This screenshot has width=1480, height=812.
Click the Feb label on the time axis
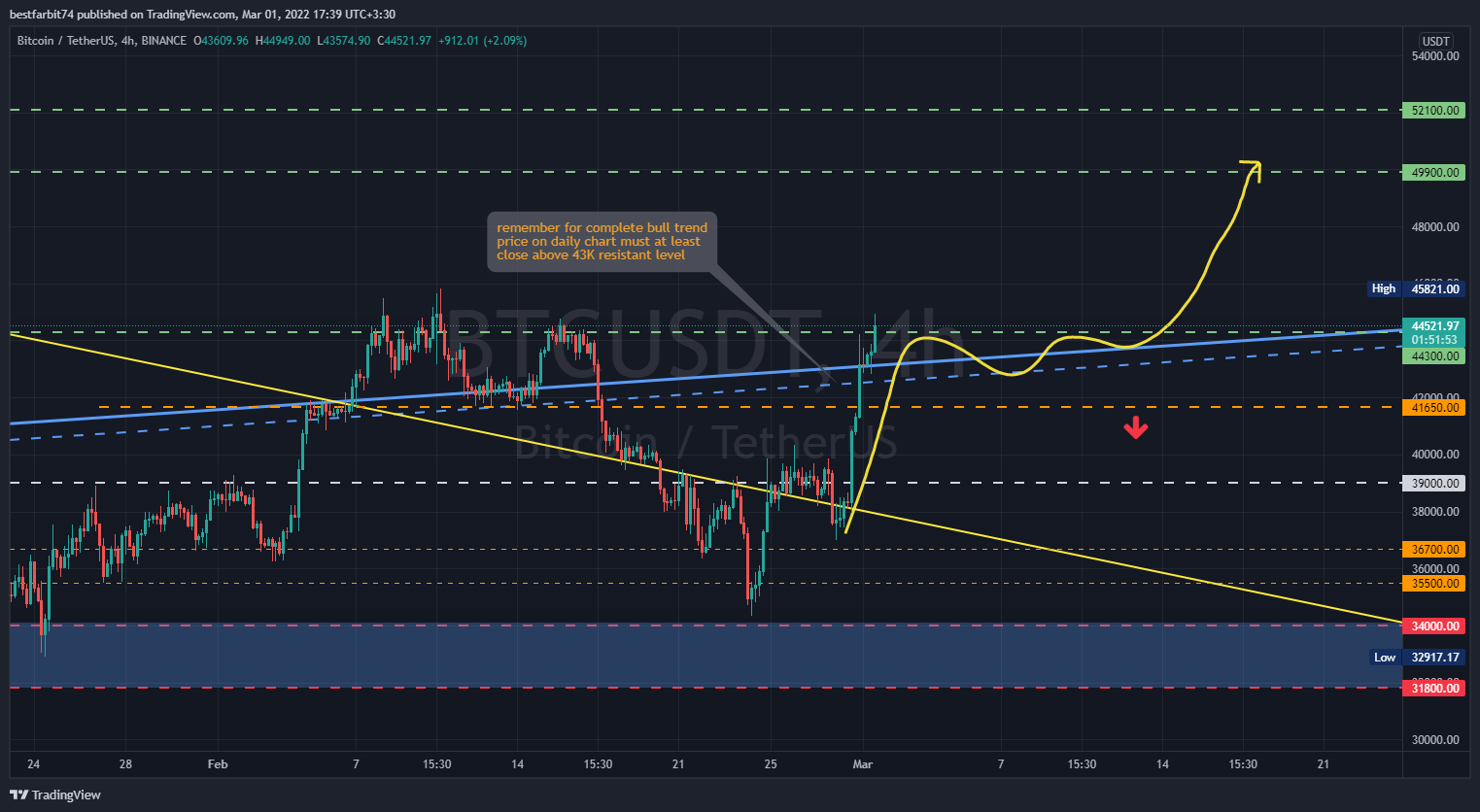tap(218, 764)
